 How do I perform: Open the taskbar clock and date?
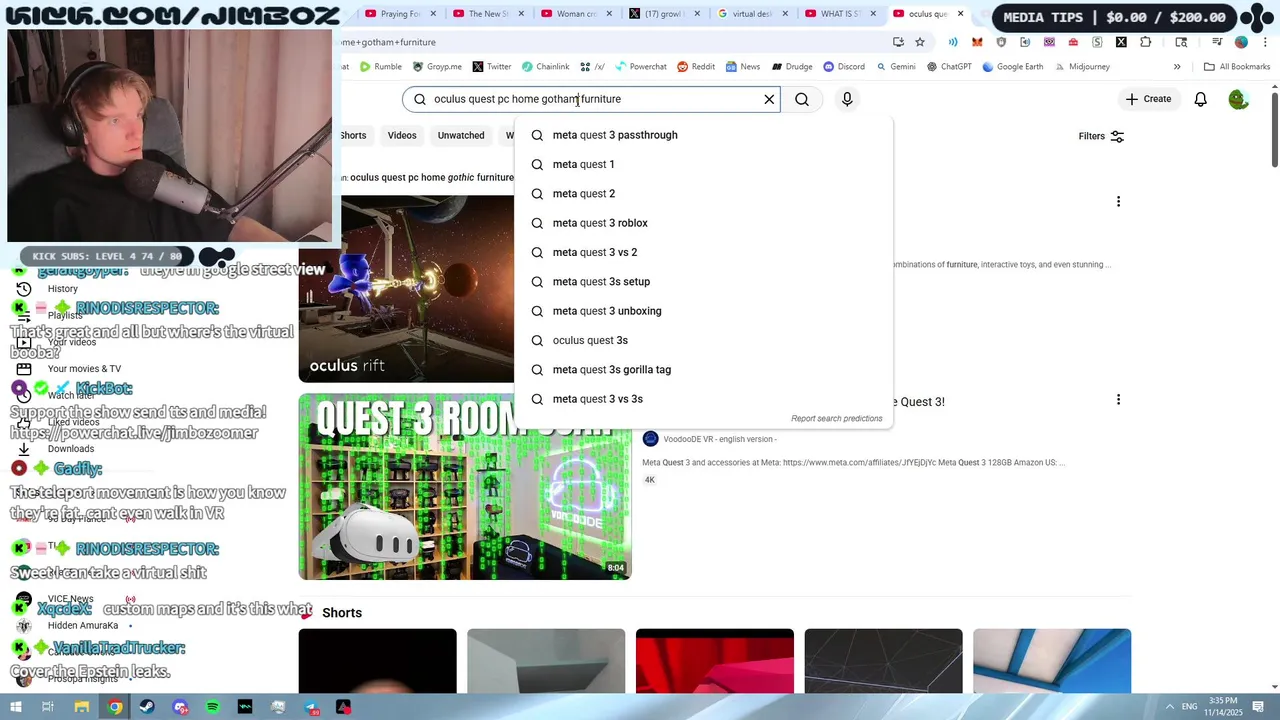(1223, 707)
